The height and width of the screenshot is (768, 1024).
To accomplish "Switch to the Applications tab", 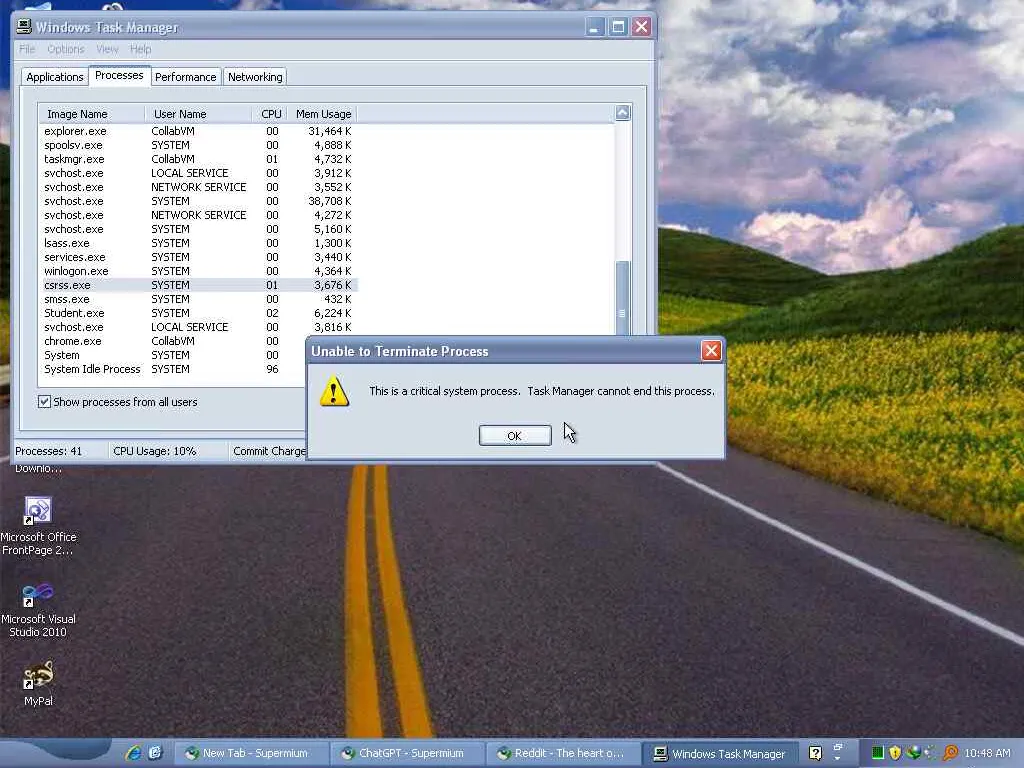I will (54, 77).
